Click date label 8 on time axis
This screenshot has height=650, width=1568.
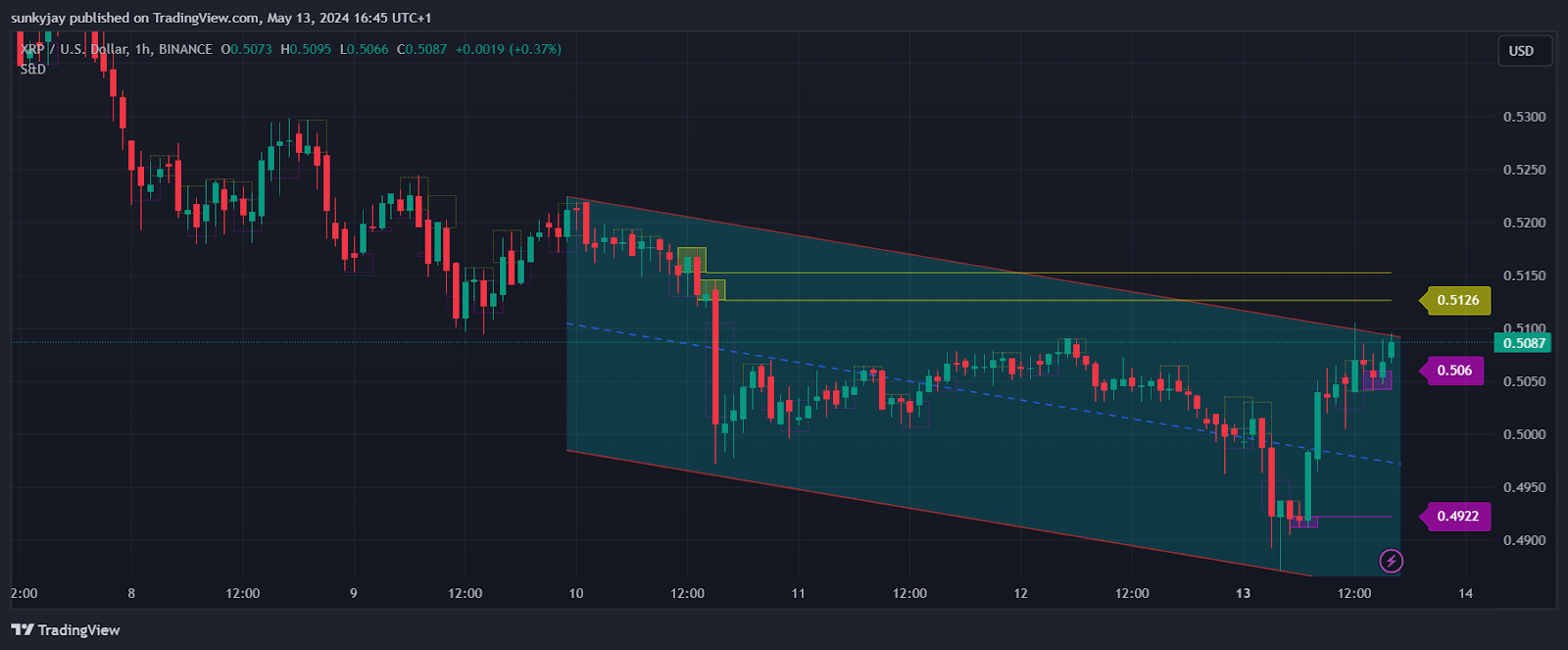click(131, 593)
